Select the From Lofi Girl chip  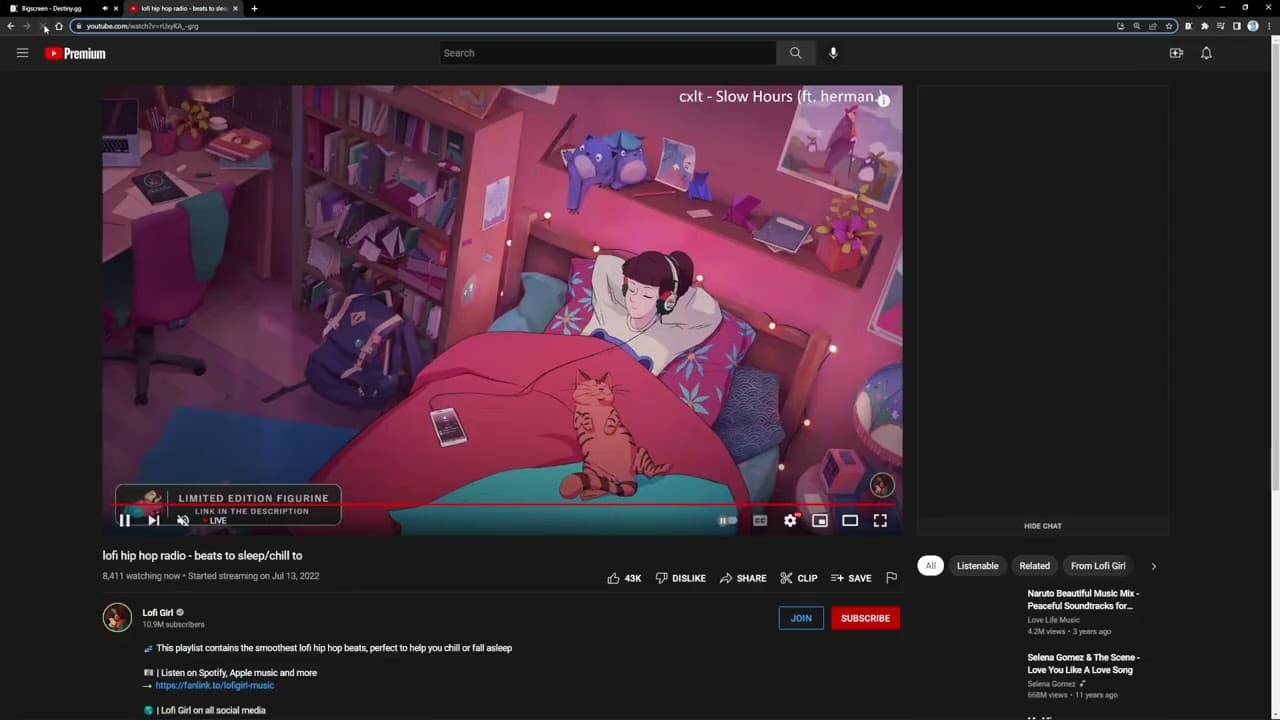click(1098, 566)
